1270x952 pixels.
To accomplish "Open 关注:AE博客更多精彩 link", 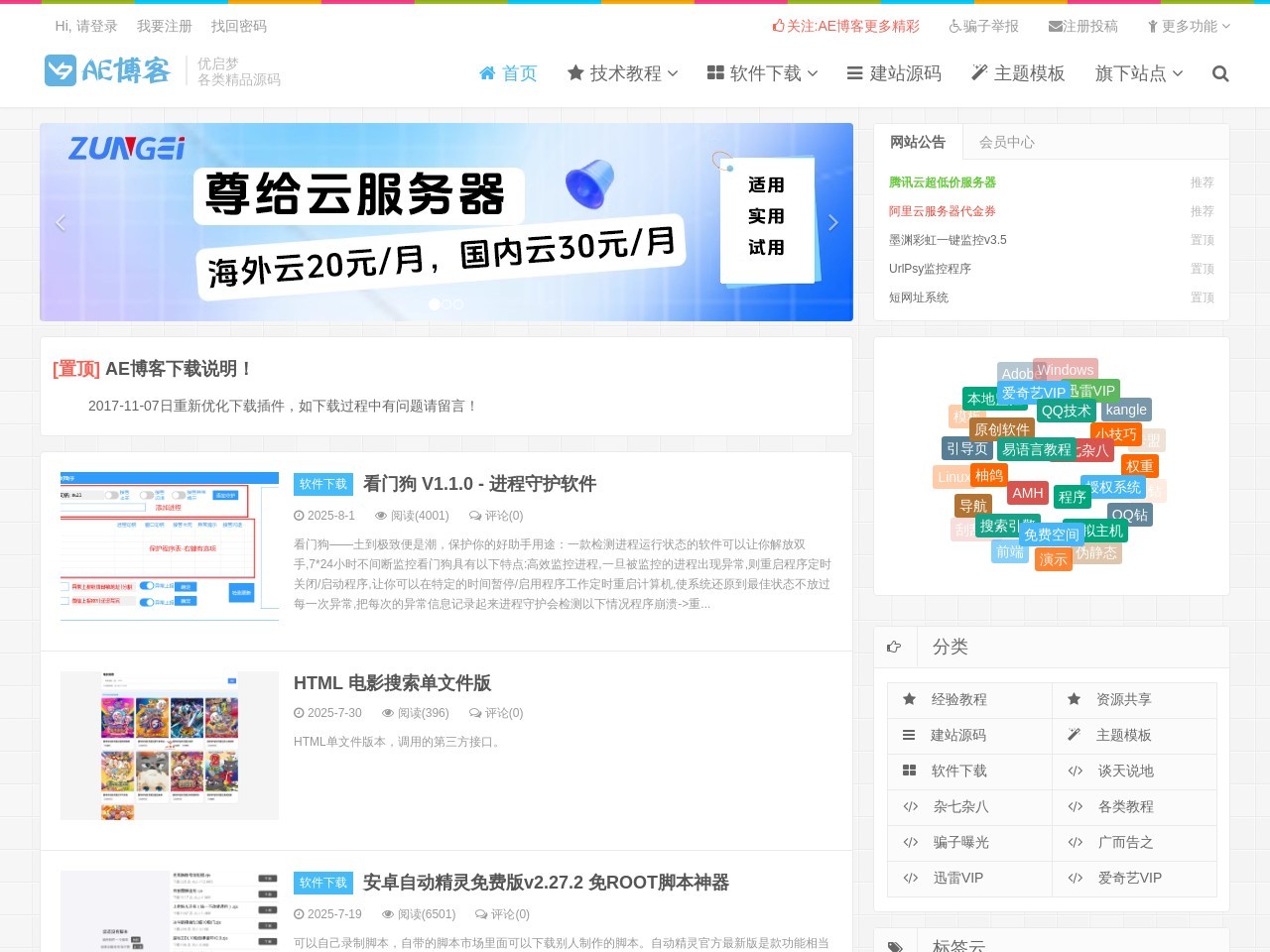I will point(845,26).
